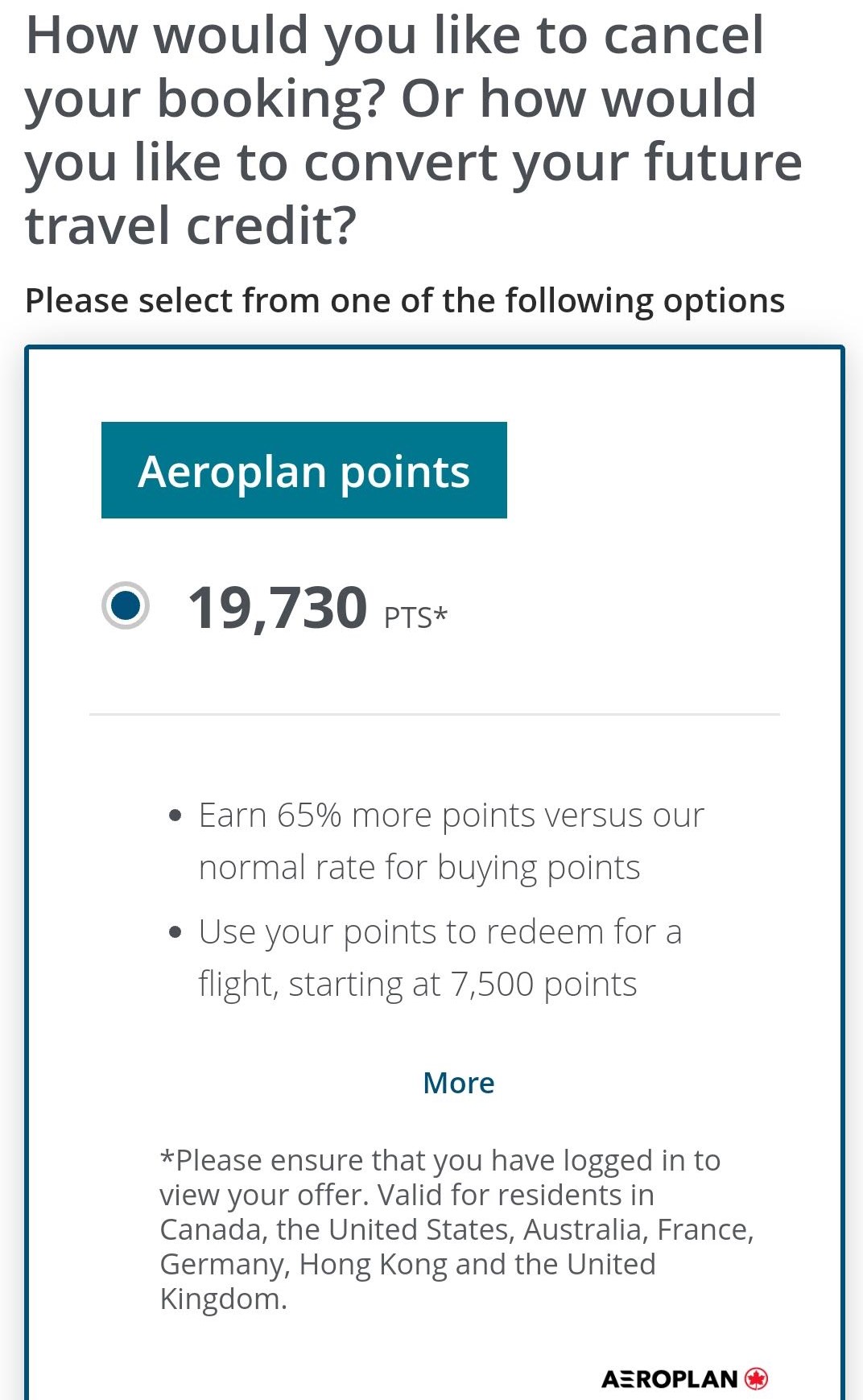Click the teal Aeroplan points banner
Viewport: 863px width, 1400px height.
point(303,470)
